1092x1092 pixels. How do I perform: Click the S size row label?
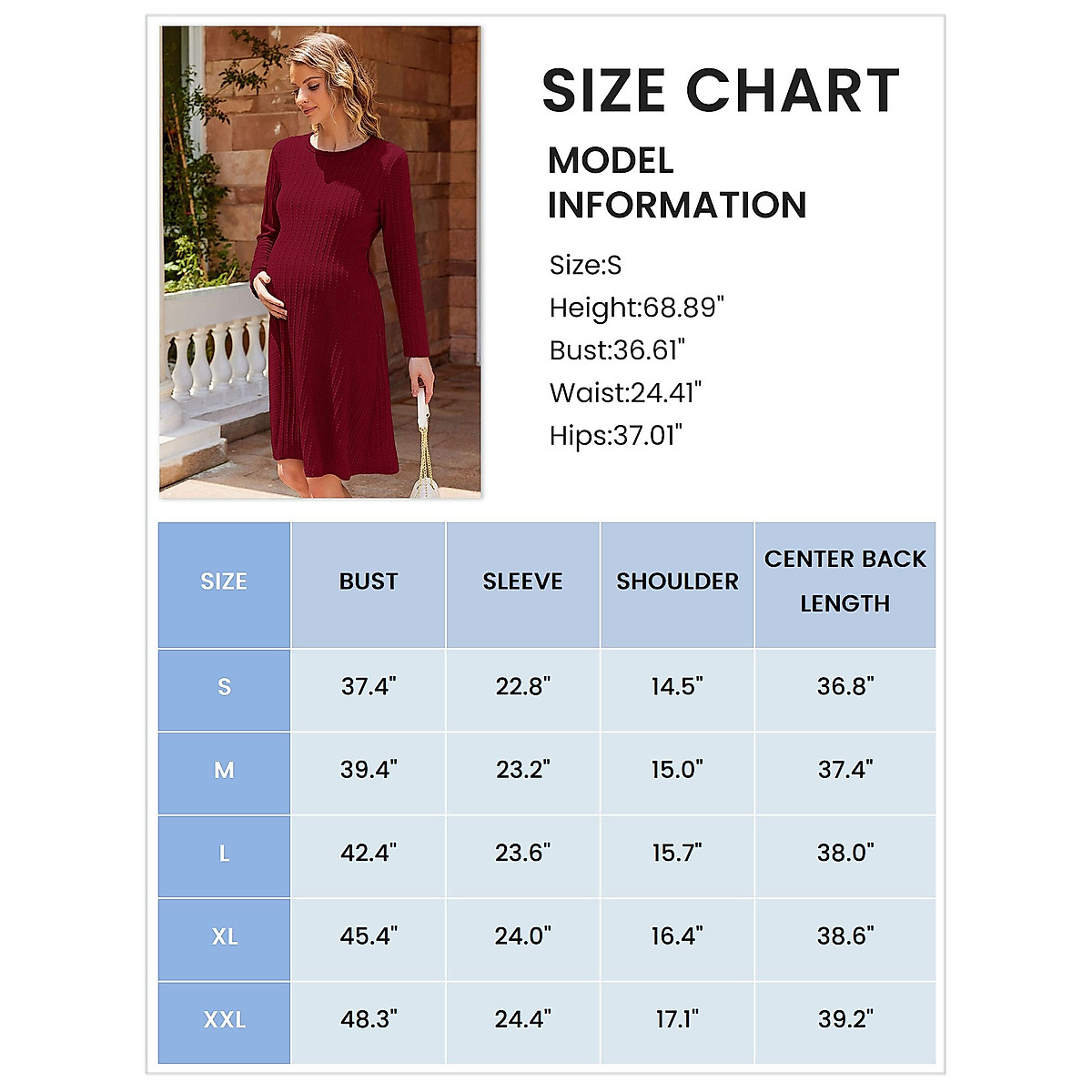224,687
